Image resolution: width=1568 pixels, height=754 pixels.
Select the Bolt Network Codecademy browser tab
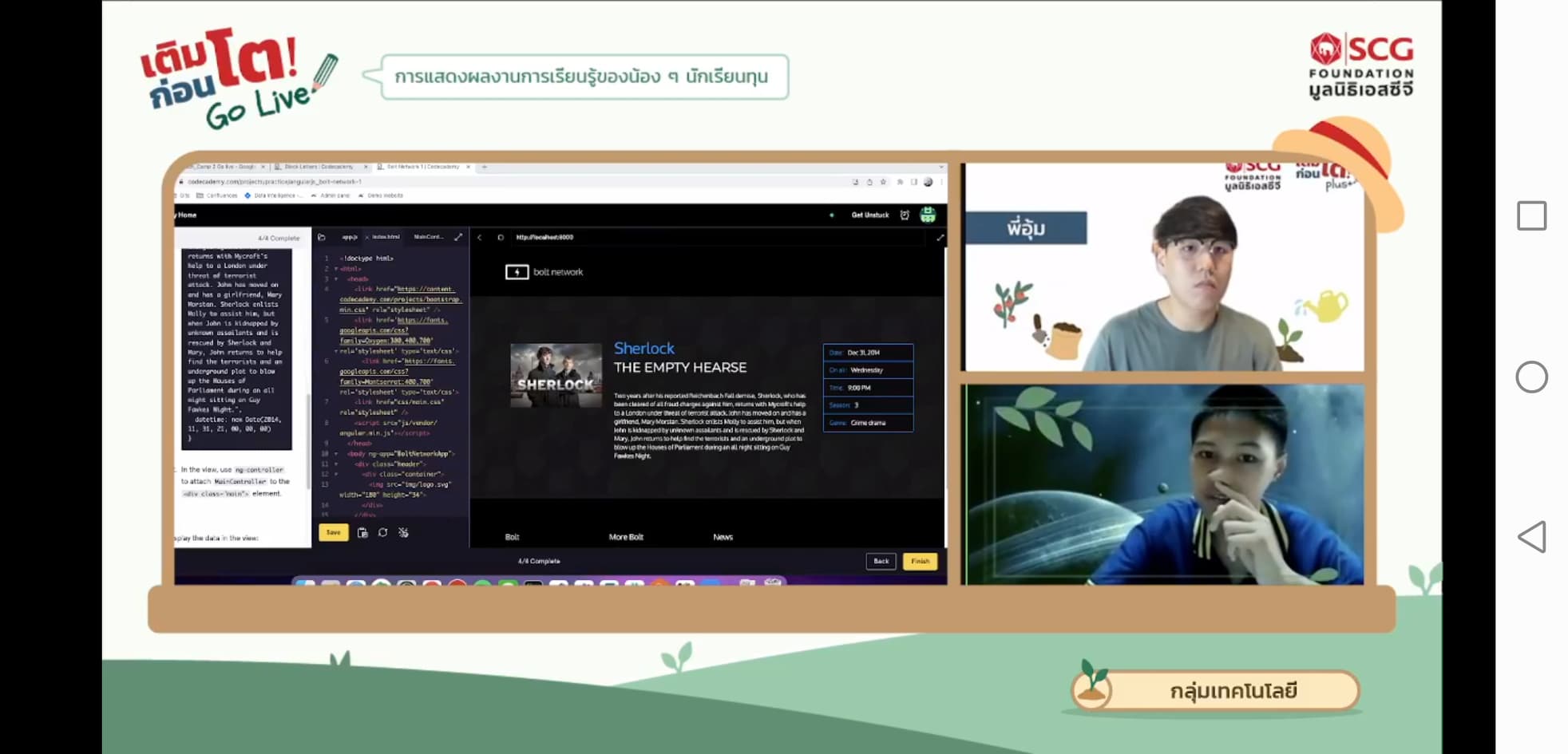(x=422, y=167)
